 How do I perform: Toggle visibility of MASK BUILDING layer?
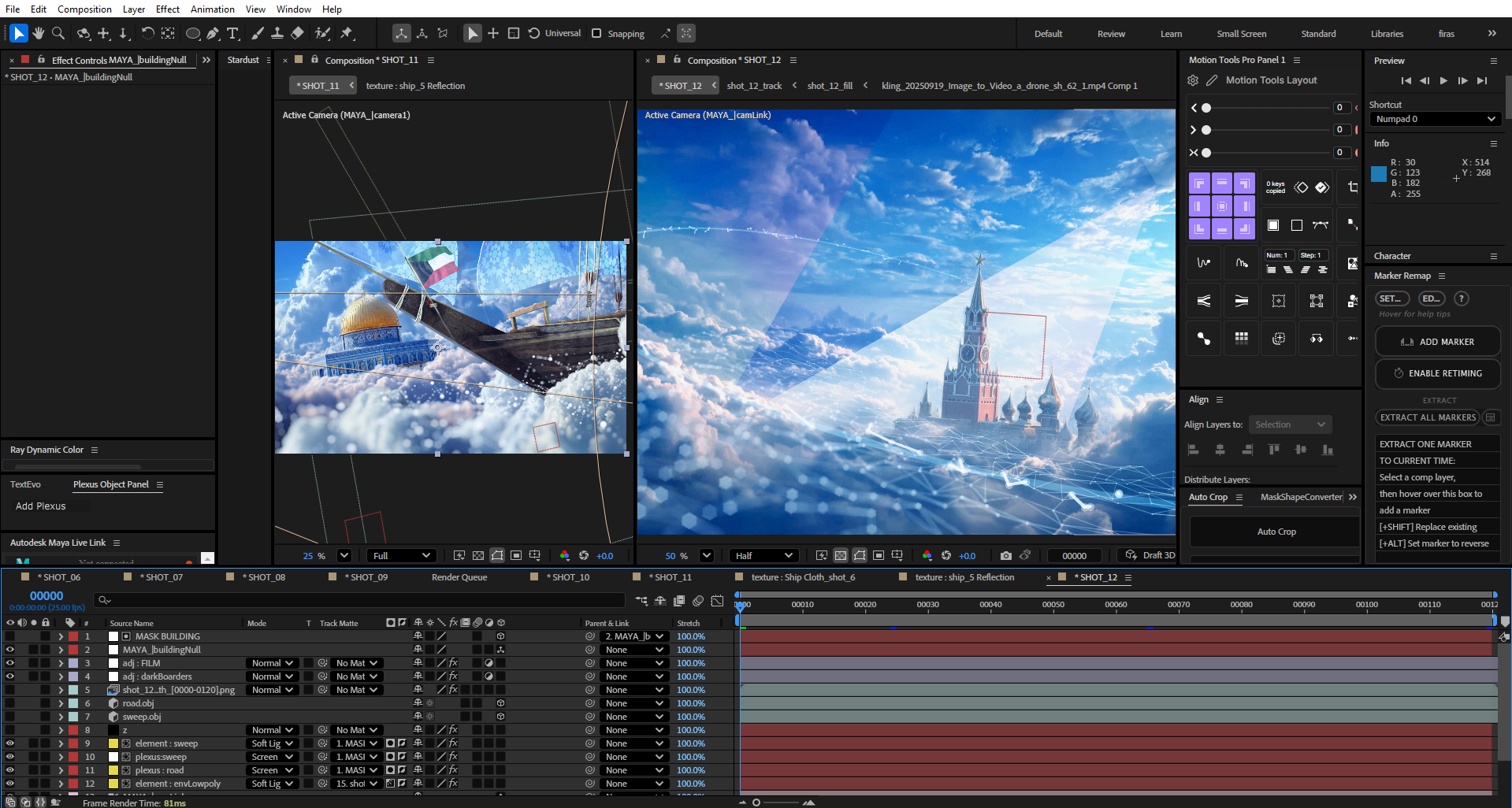(9, 636)
